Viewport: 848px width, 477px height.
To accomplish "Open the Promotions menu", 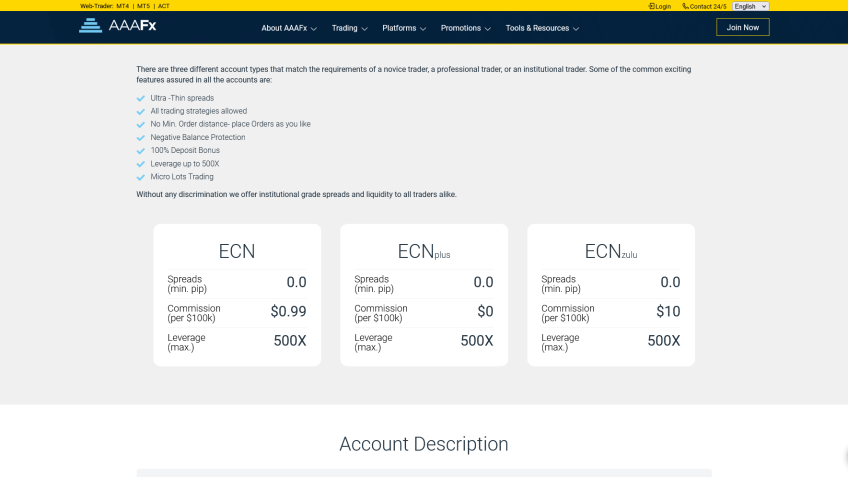I will 465,28.
